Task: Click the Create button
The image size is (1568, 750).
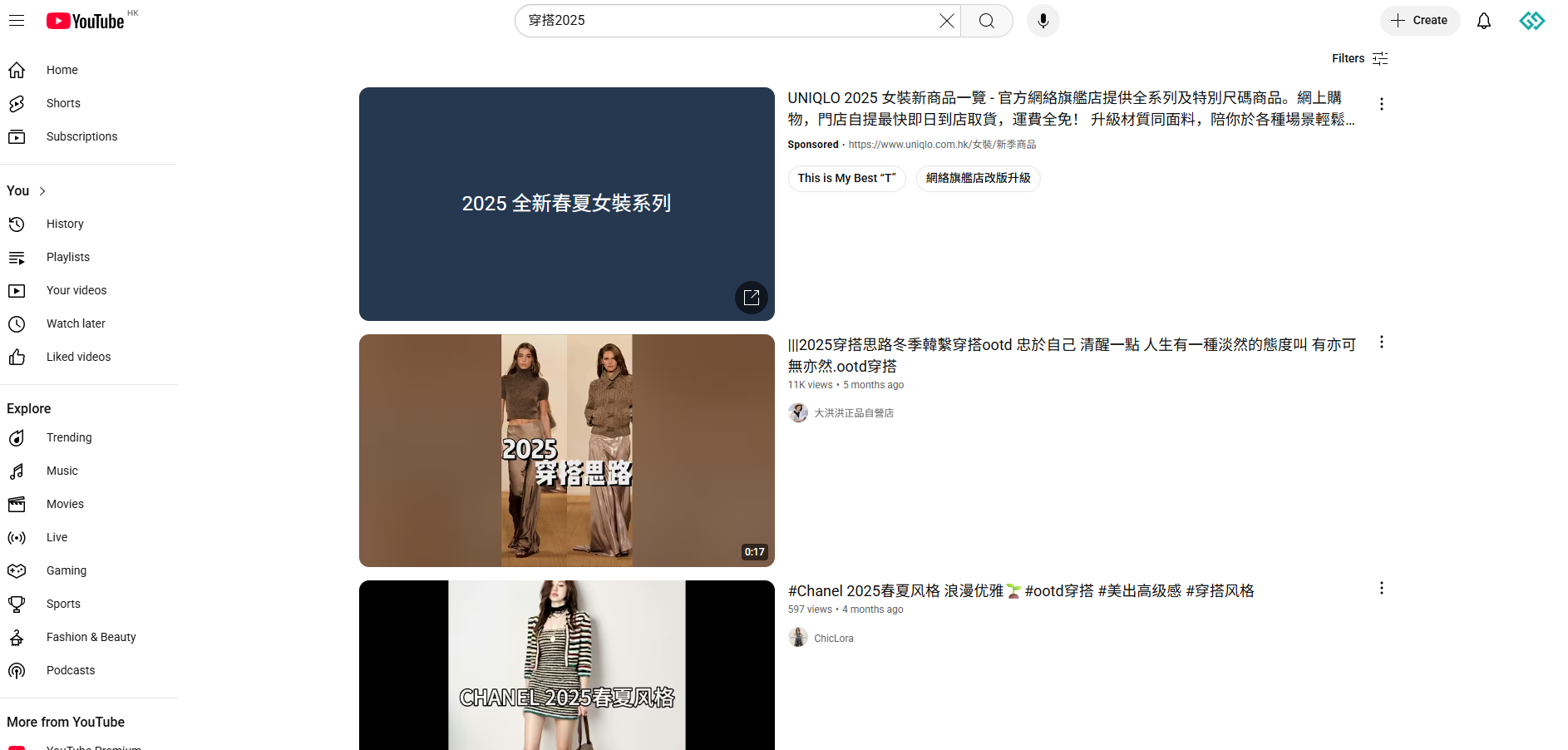Action: 1420,21
